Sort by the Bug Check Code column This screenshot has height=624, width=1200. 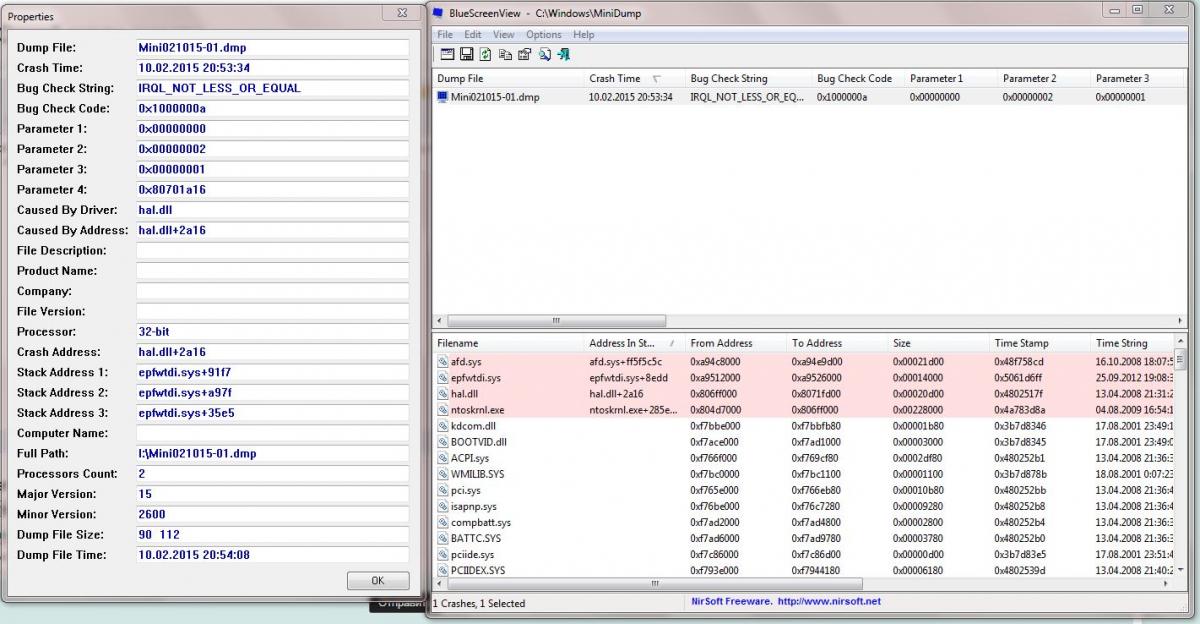pos(853,78)
